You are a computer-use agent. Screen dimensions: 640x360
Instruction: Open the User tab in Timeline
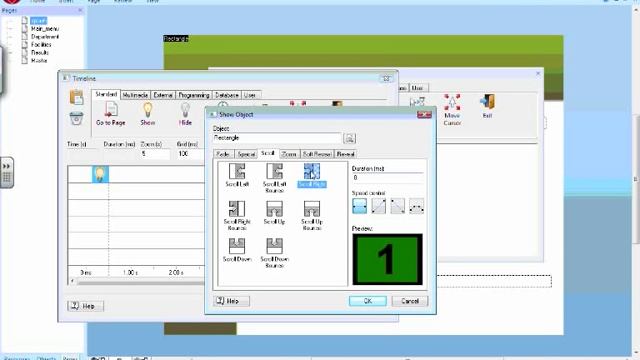(250, 95)
